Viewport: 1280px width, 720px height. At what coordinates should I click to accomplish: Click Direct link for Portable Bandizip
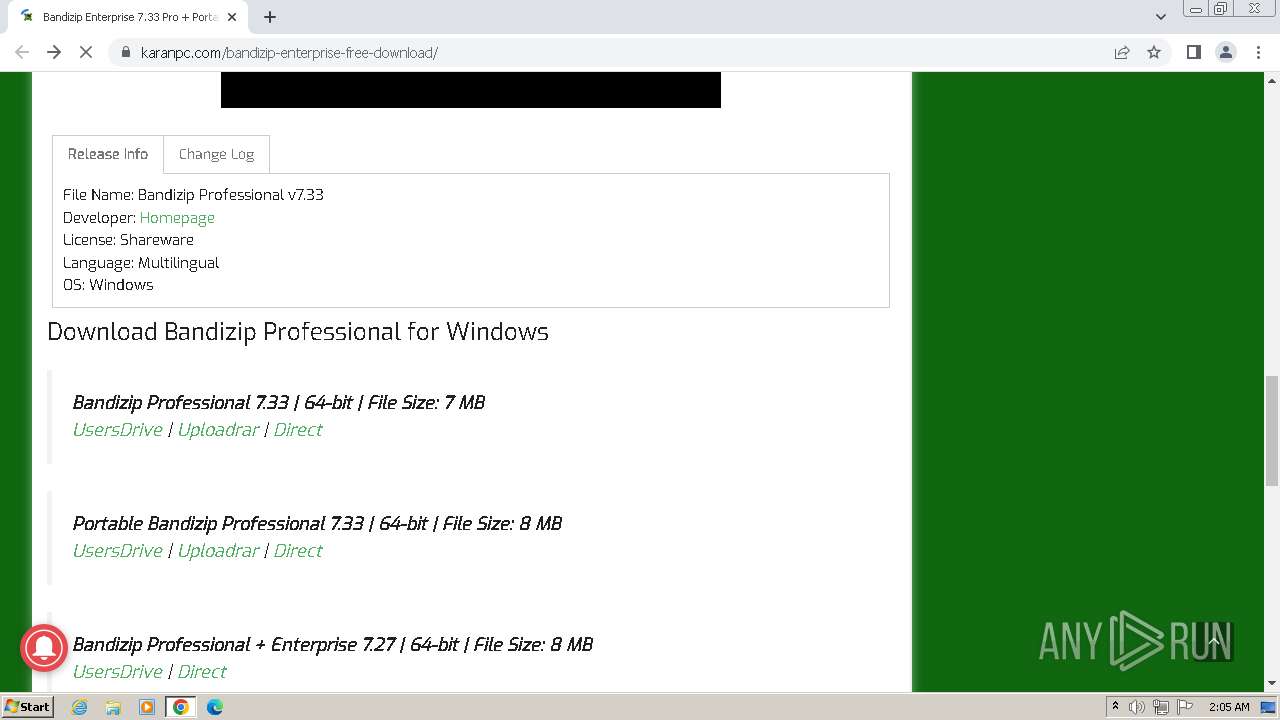[x=298, y=551]
